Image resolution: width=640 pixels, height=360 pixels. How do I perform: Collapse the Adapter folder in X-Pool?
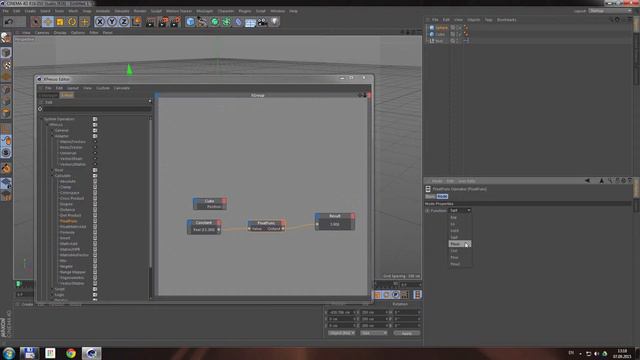pyautogui.click(x=52, y=136)
